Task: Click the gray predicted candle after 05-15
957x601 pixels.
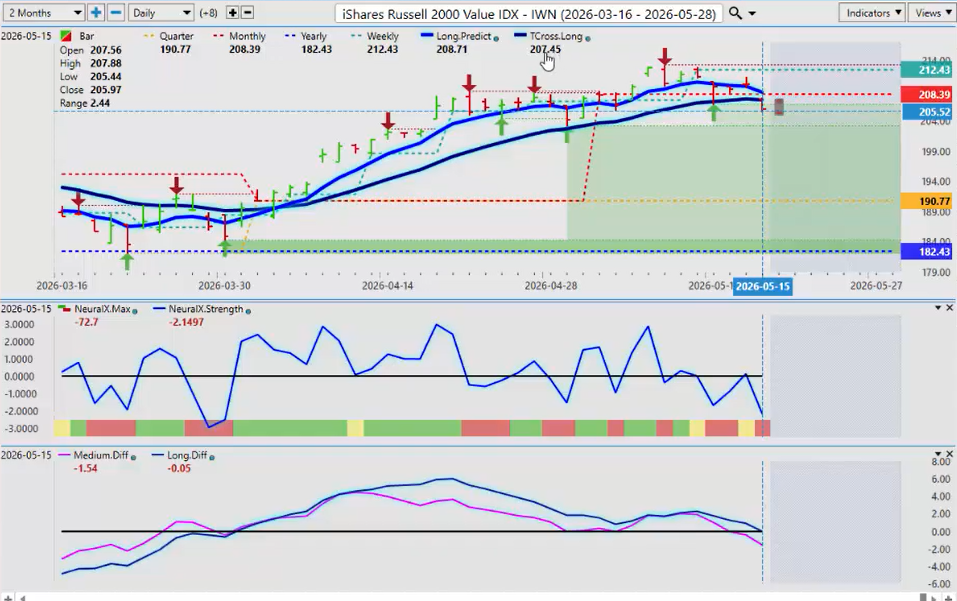Action: point(779,107)
